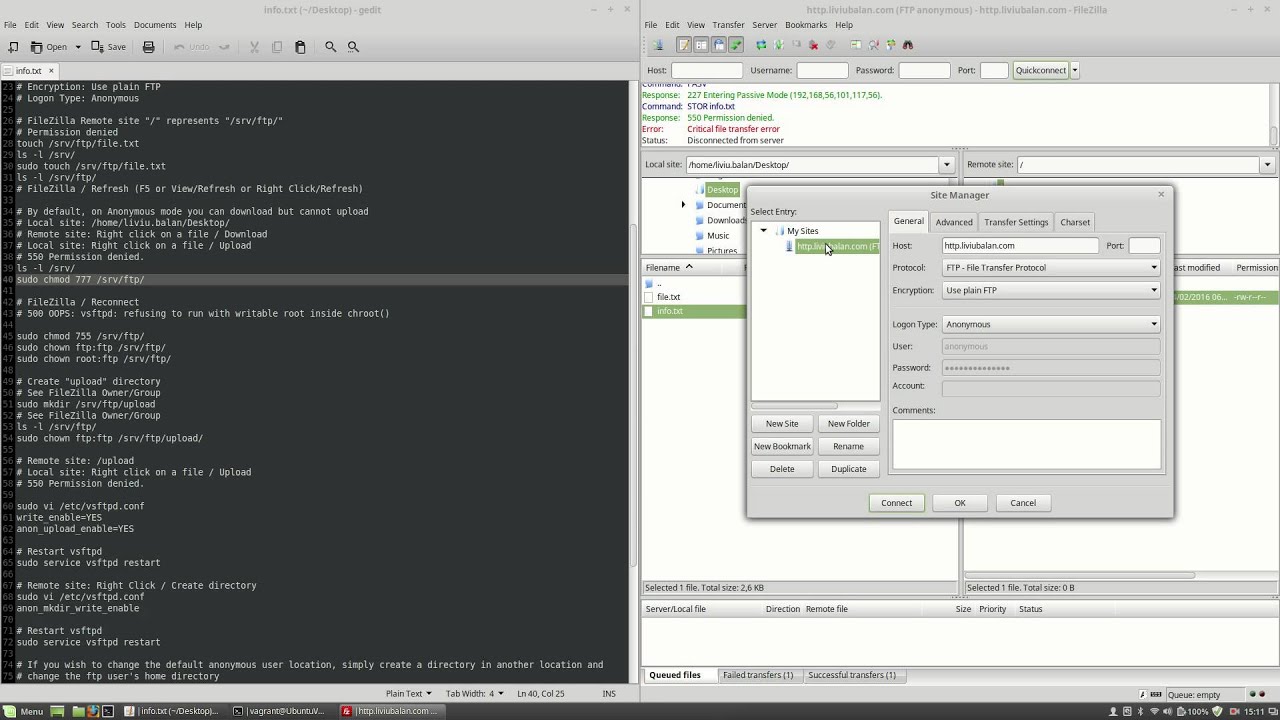The height and width of the screenshot is (720, 1280).
Task: Toggle remote directory tree icon in FileZilla
Action: [x=719, y=45]
